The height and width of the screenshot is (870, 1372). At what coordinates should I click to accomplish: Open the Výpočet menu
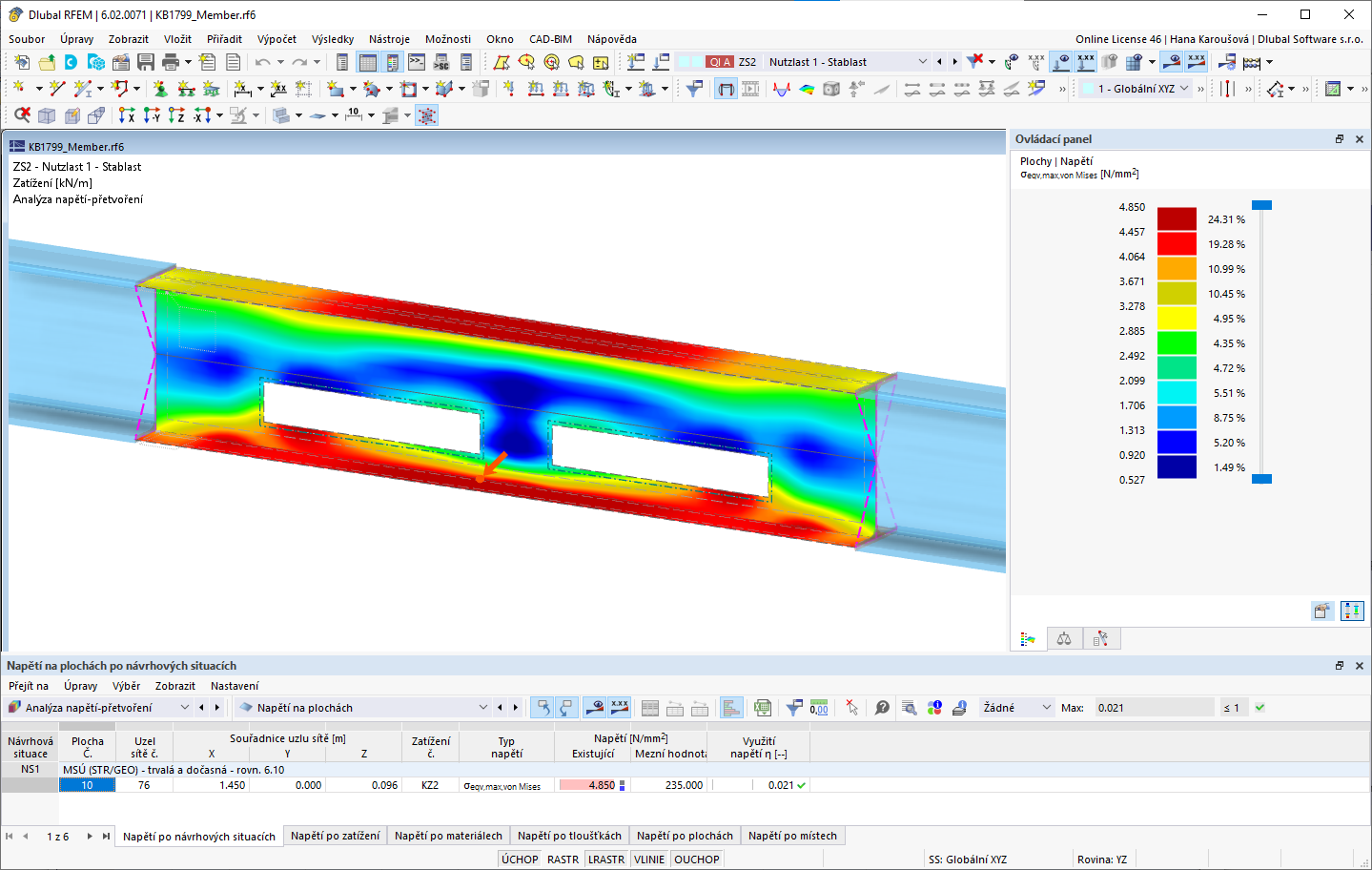(x=276, y=39)
